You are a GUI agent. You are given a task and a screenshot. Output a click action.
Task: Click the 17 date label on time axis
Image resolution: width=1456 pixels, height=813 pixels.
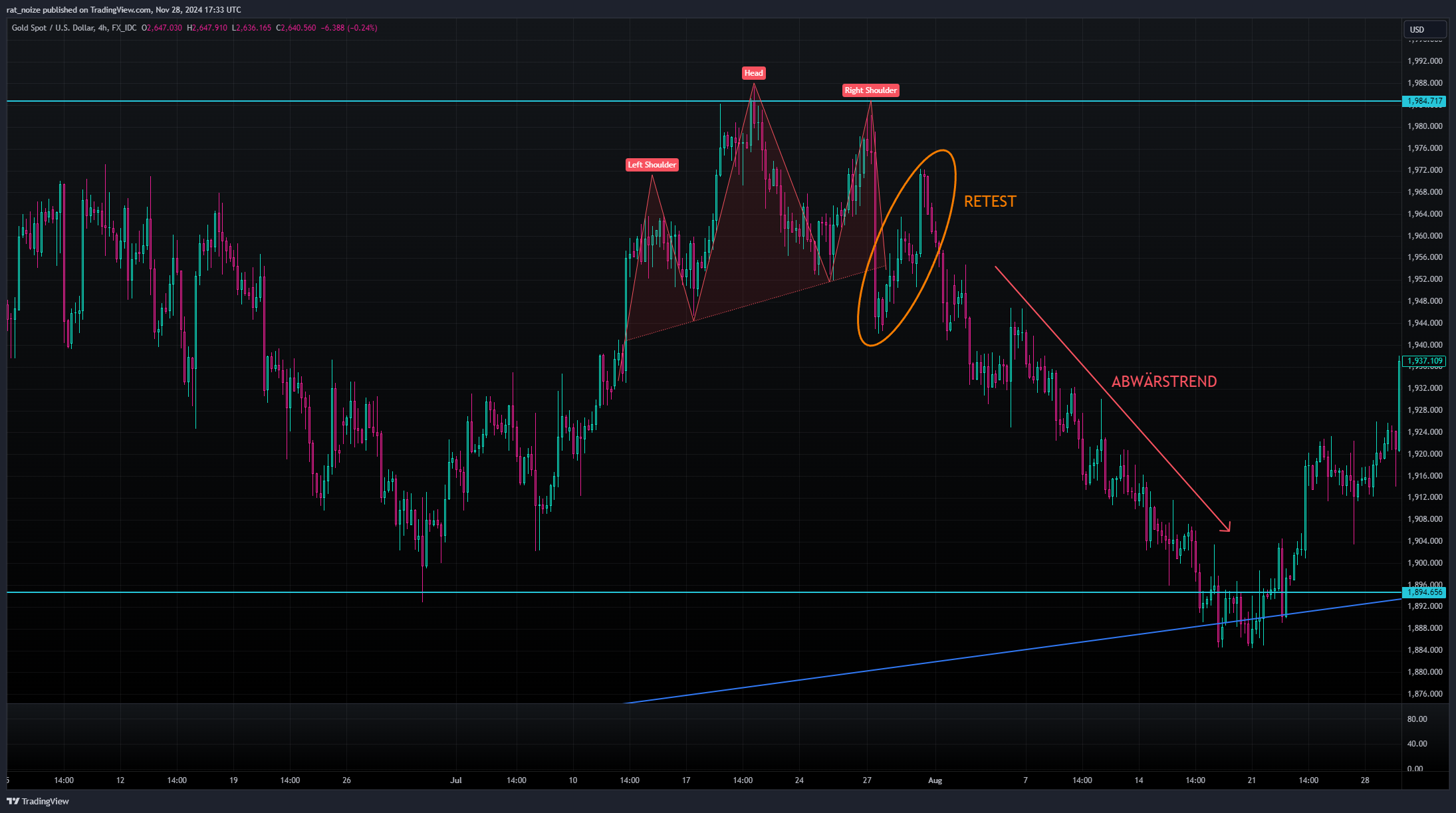(686, 780)
